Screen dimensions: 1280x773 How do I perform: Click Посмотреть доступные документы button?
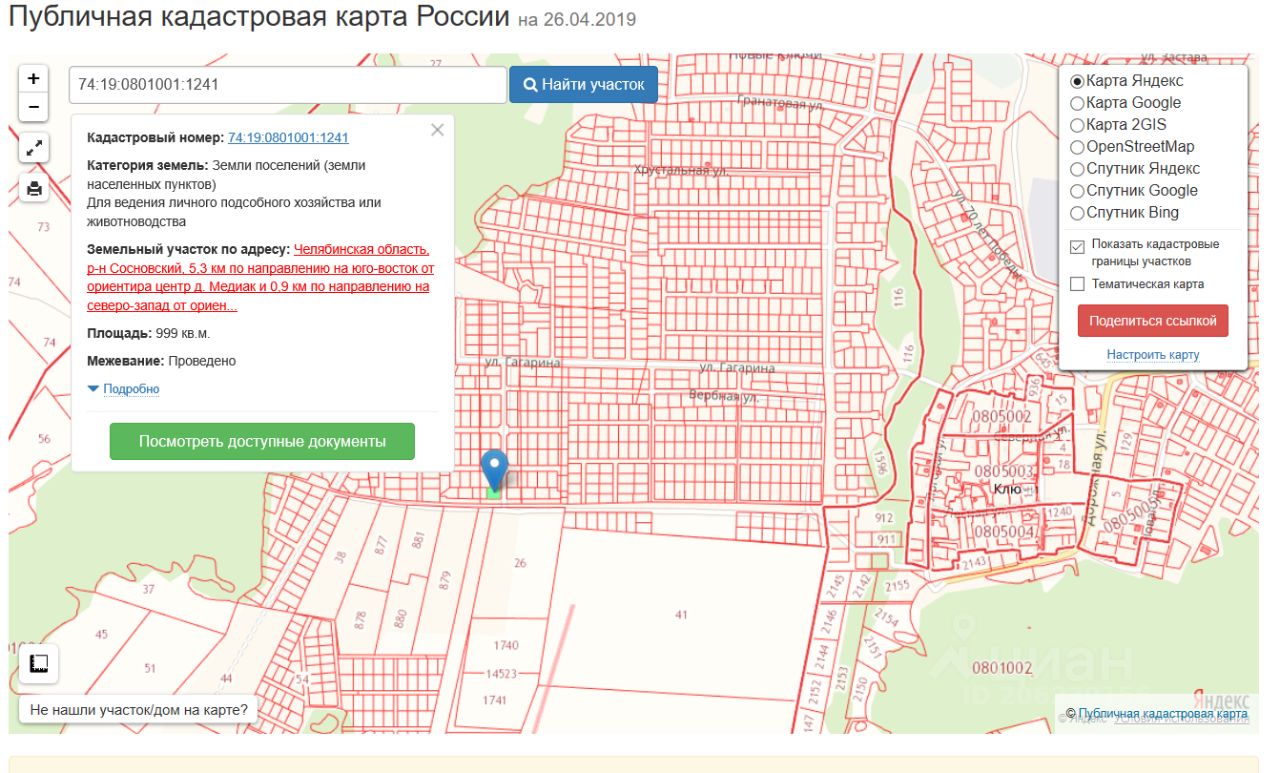coord(262,441)
